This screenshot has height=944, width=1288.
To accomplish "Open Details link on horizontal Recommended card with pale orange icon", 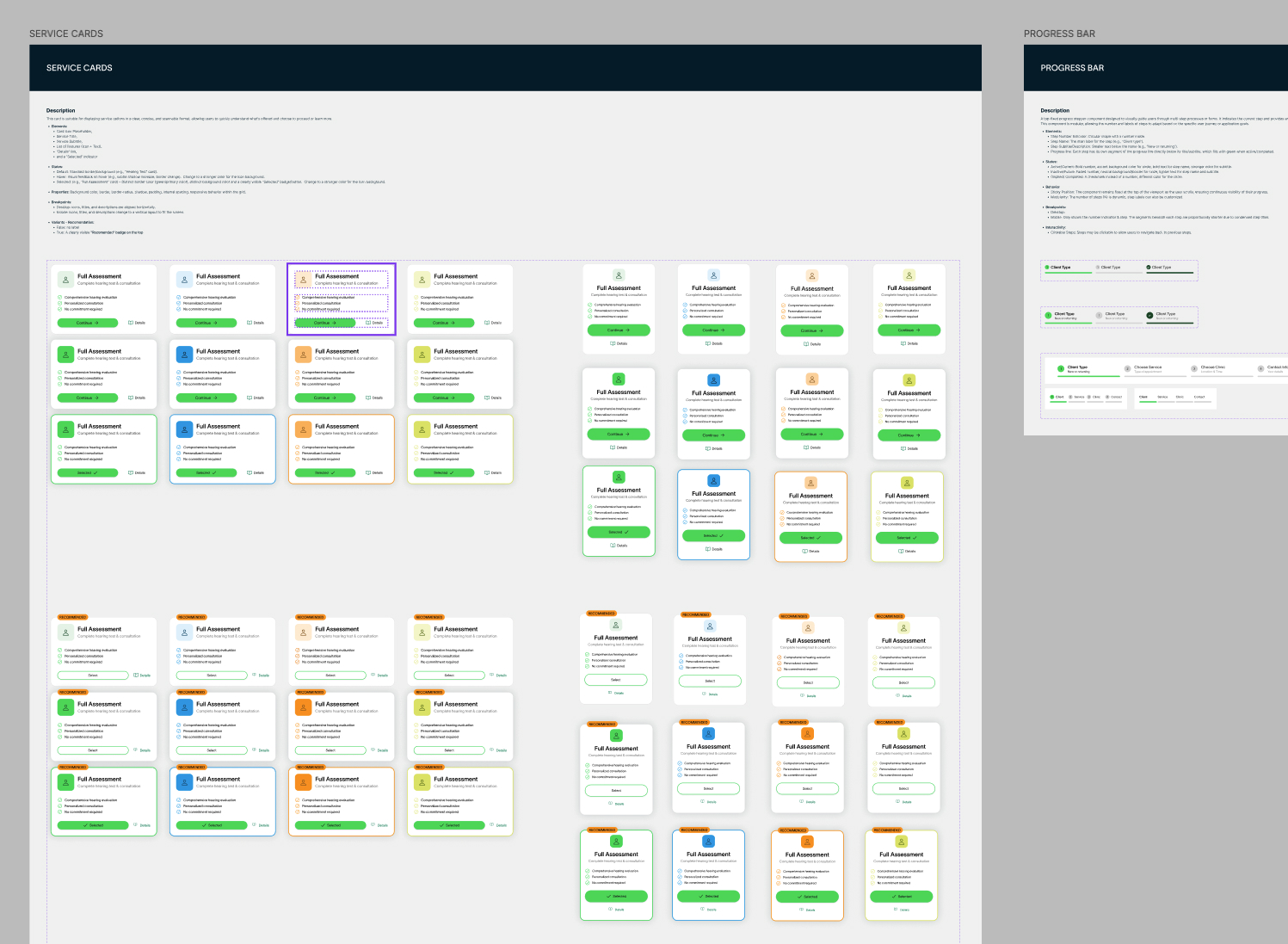I will [x=379, y=676].
